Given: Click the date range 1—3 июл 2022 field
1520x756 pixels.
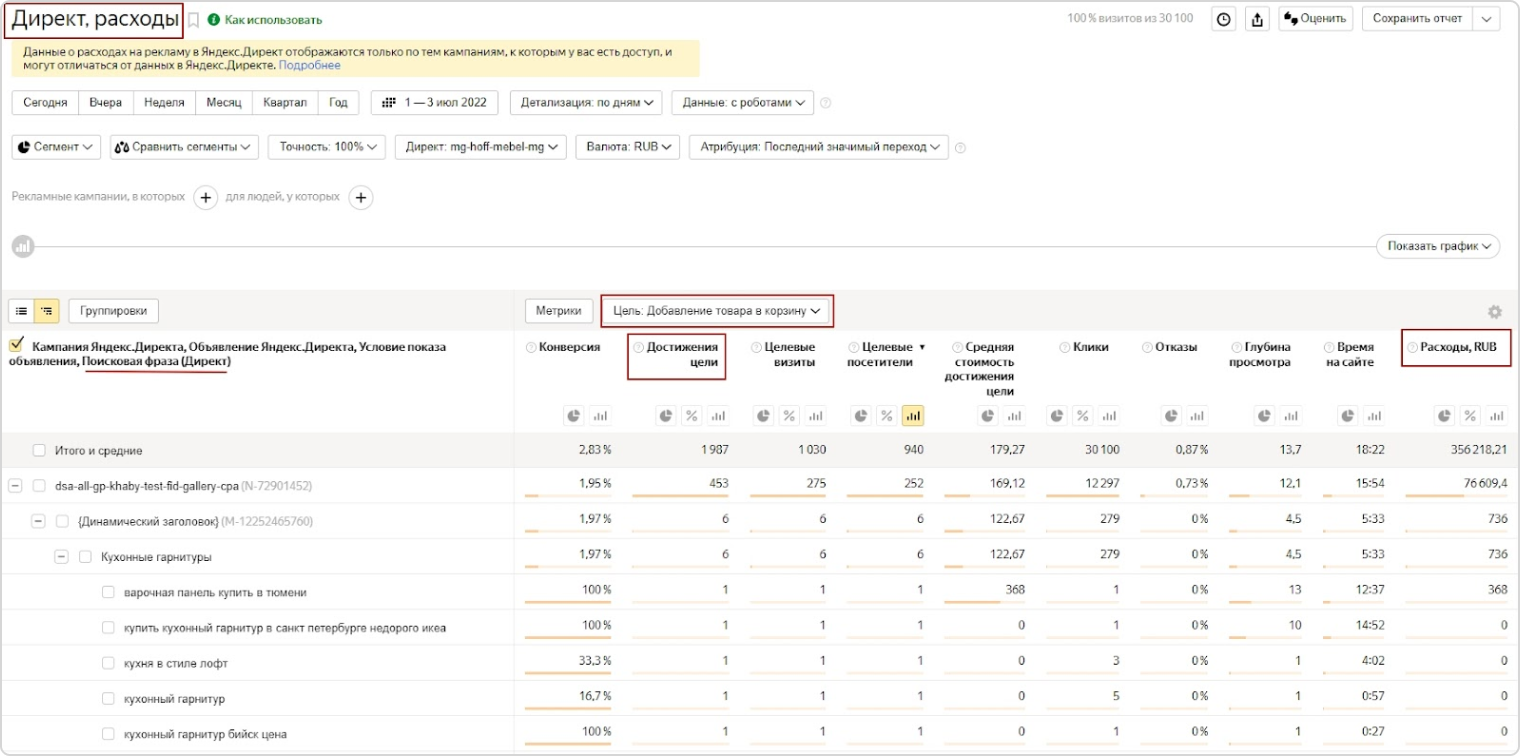Looking at the screenshot, I should pos(435,103).
